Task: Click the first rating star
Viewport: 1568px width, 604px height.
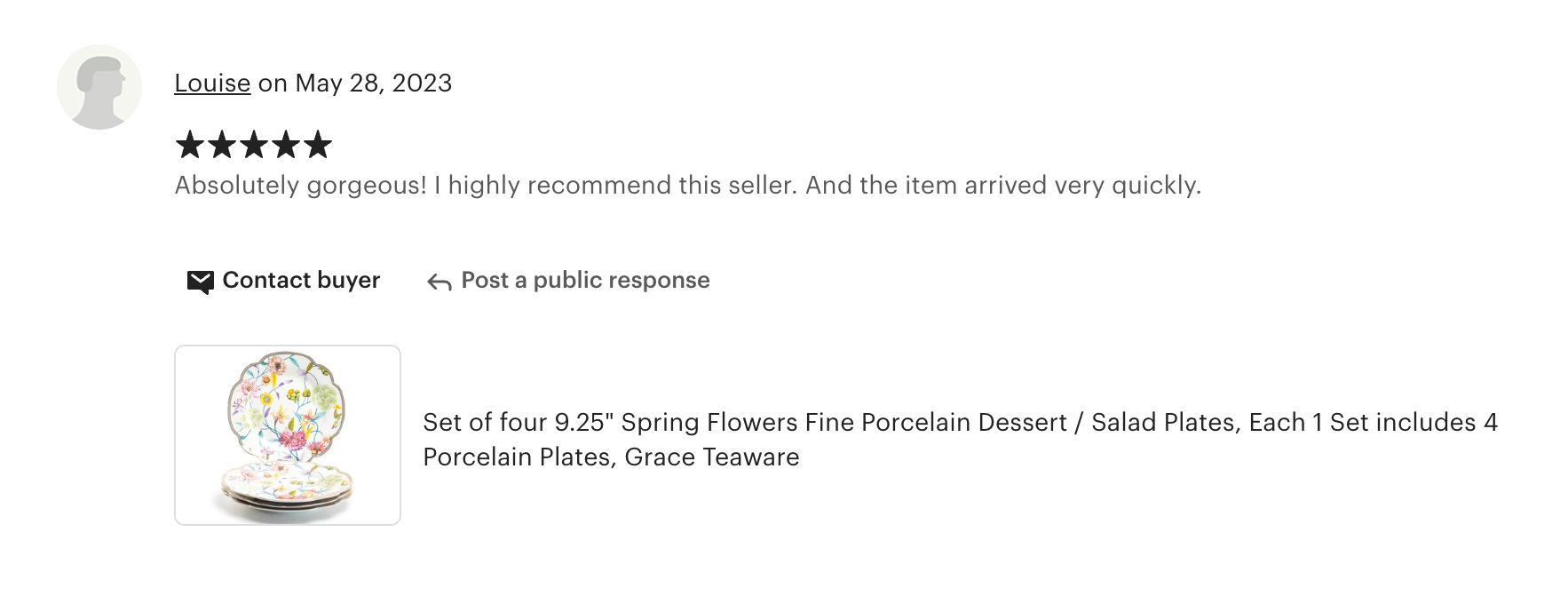Action: pyautogui.click(x=190, y=145)
